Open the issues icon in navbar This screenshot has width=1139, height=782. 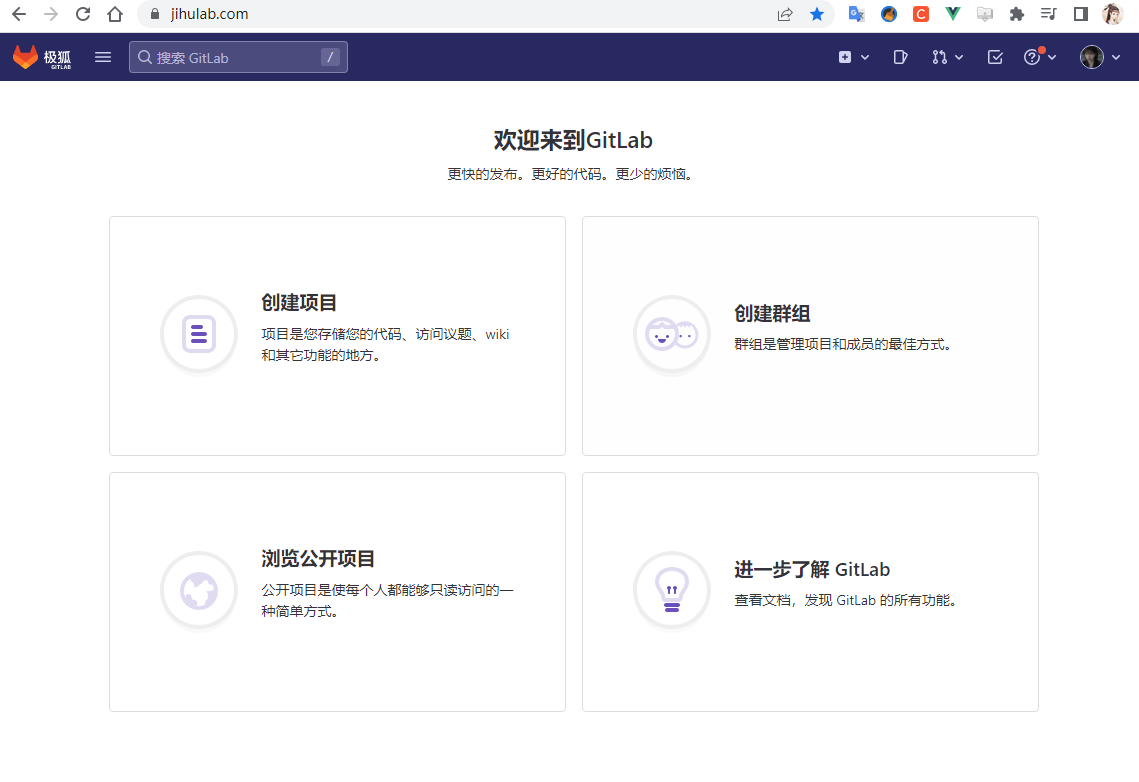(x=900, y=57)
